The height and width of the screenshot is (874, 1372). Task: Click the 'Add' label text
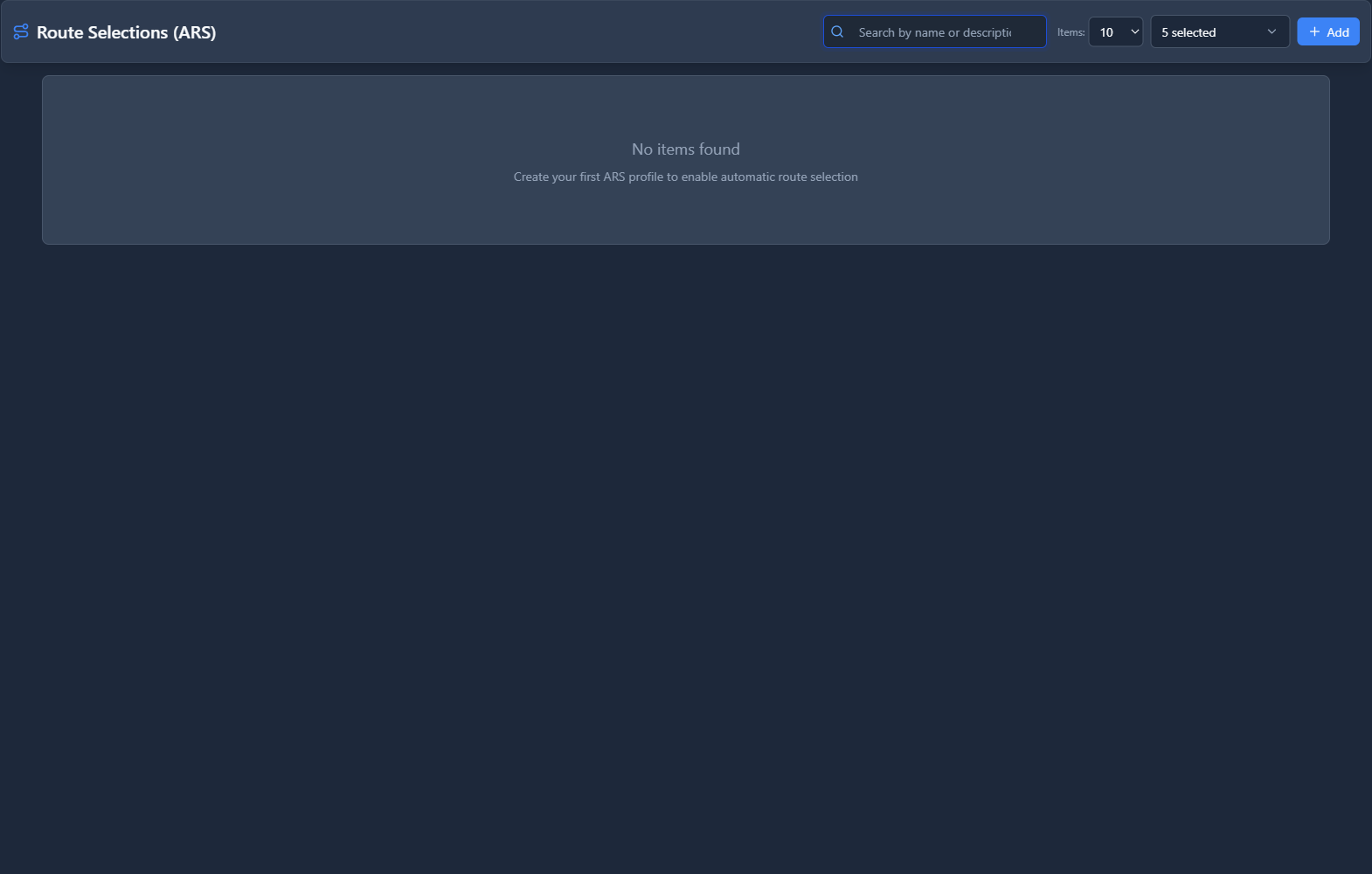(x=1337, y=32)
